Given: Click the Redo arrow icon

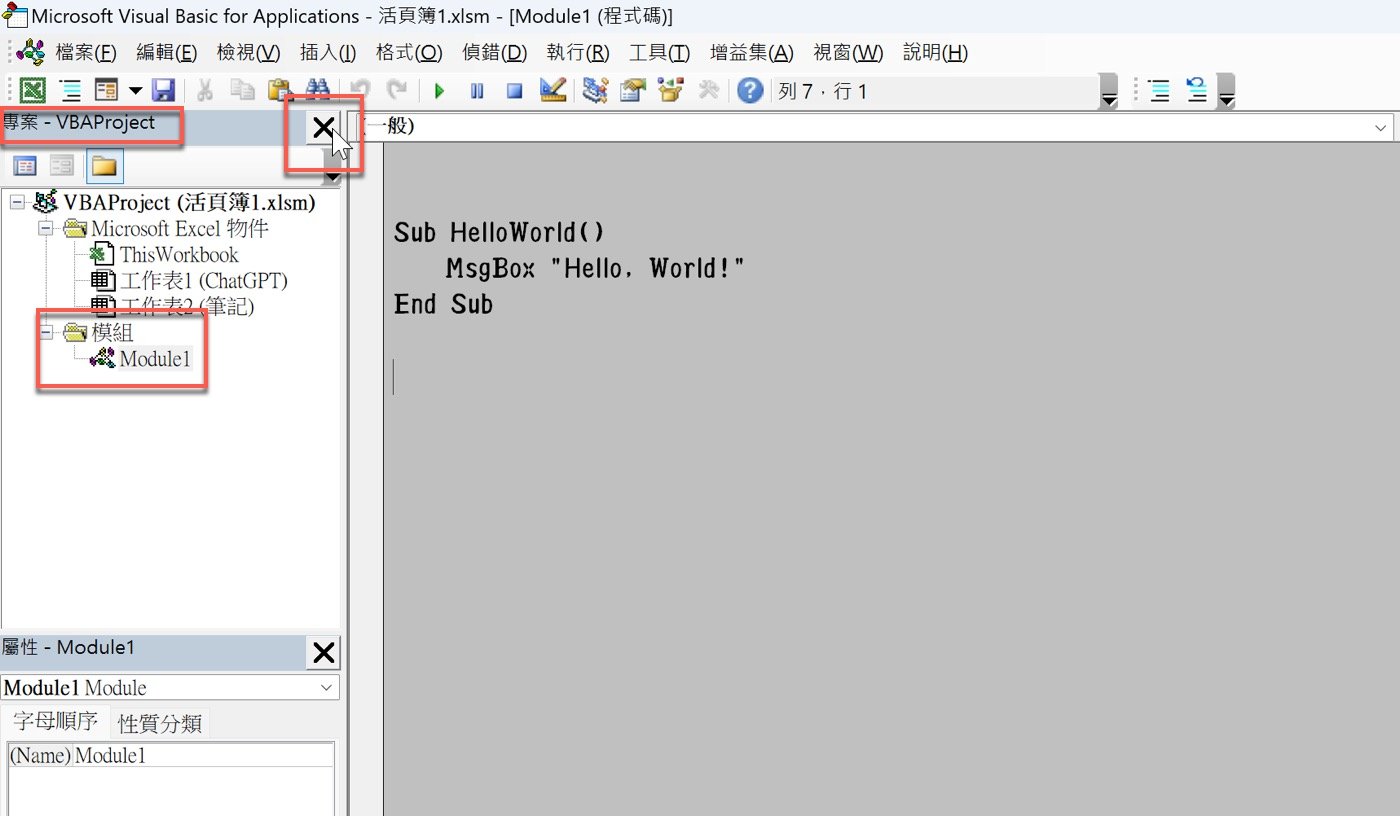Looking at the screenshot, I should tap(397, 91).
